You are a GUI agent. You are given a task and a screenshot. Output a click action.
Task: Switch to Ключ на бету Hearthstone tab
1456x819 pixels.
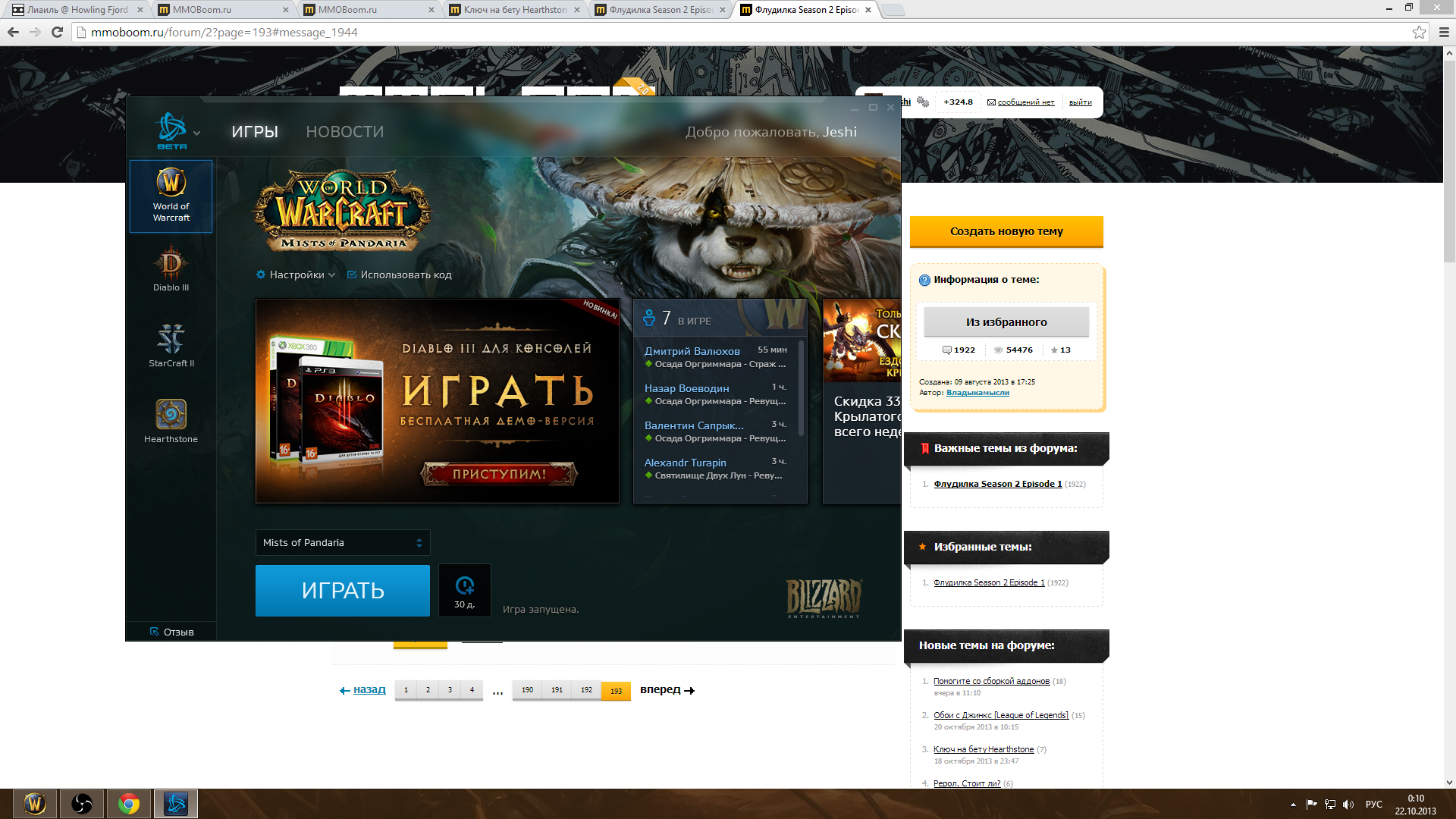(x=515, y=10)
